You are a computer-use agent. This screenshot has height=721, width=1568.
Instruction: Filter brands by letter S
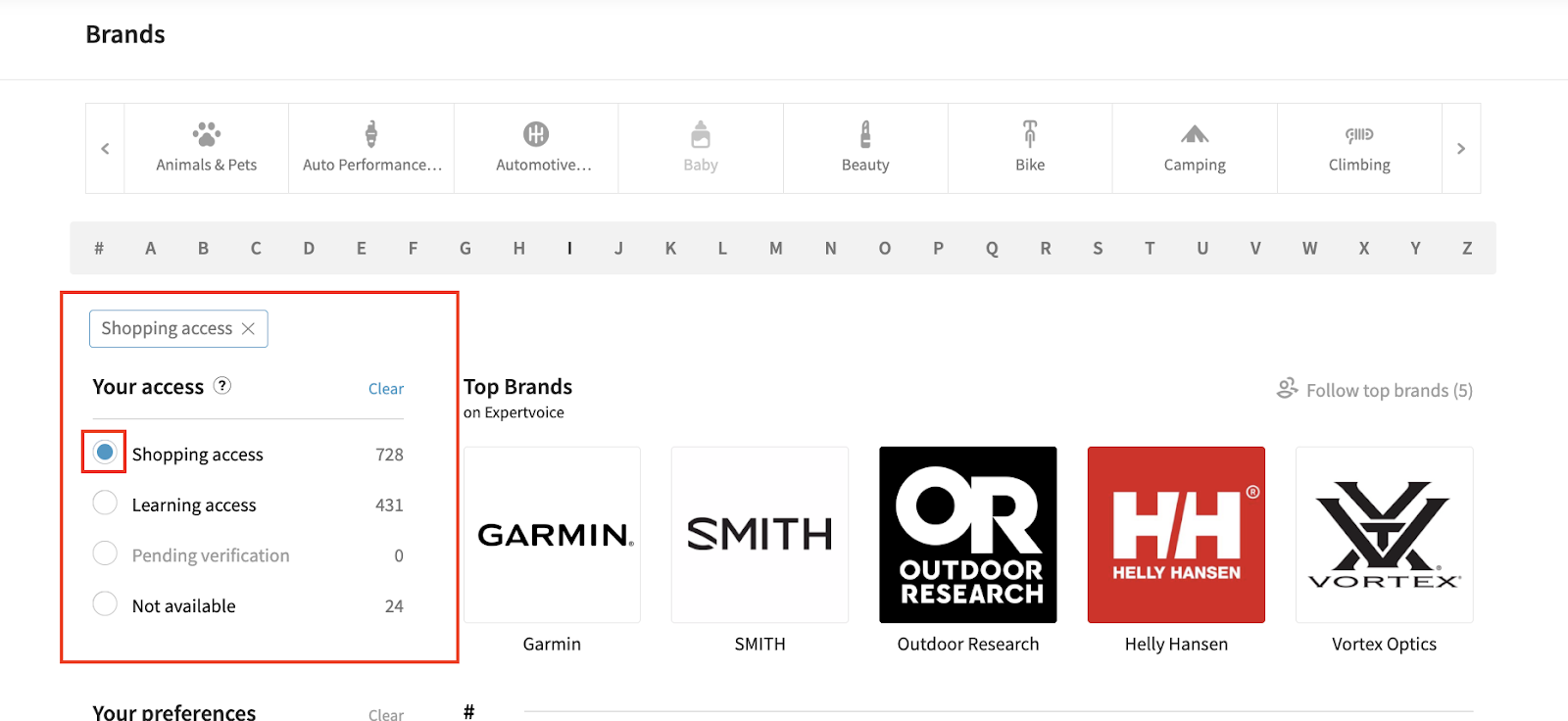1098,248
